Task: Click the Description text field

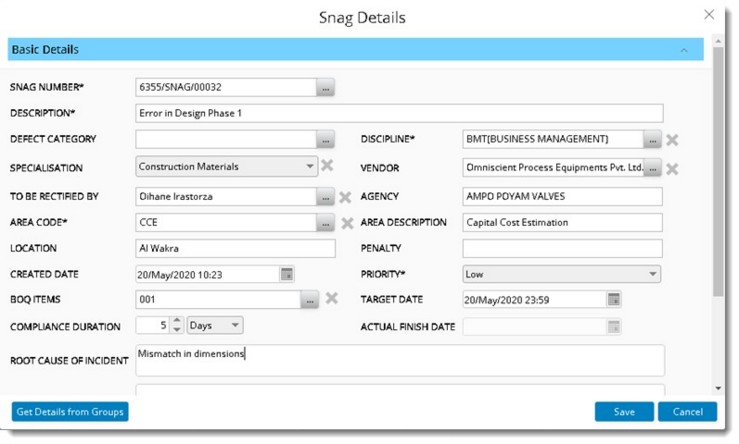Action: 398,113
